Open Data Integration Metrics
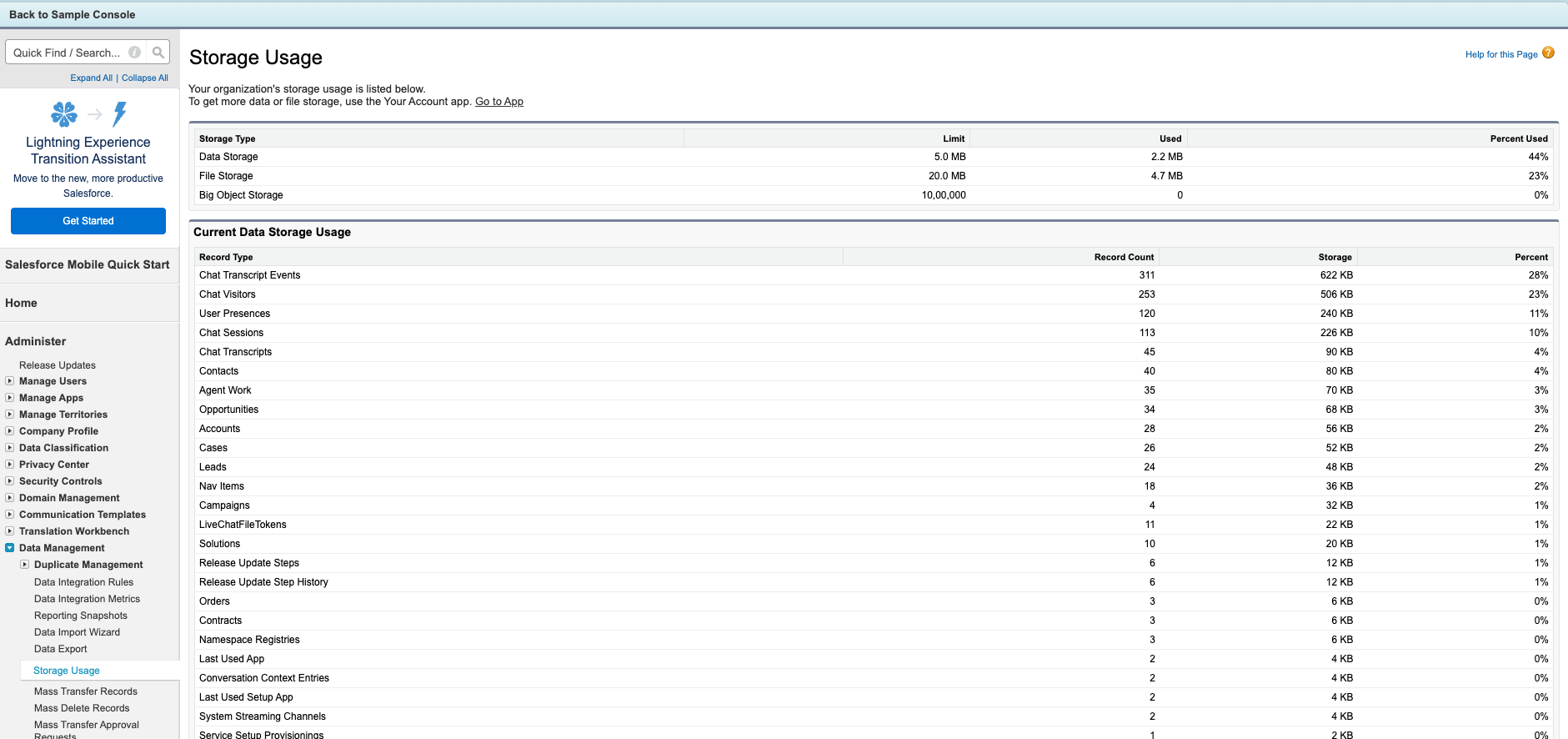Screen dimensions: 1568x739 coord(87,599)
